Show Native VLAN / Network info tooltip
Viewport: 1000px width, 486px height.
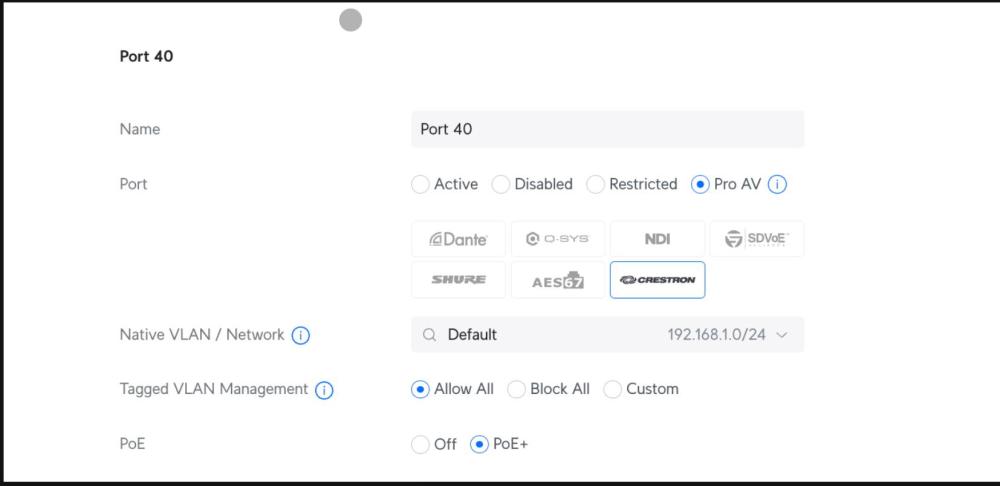(x=300, y=335)
